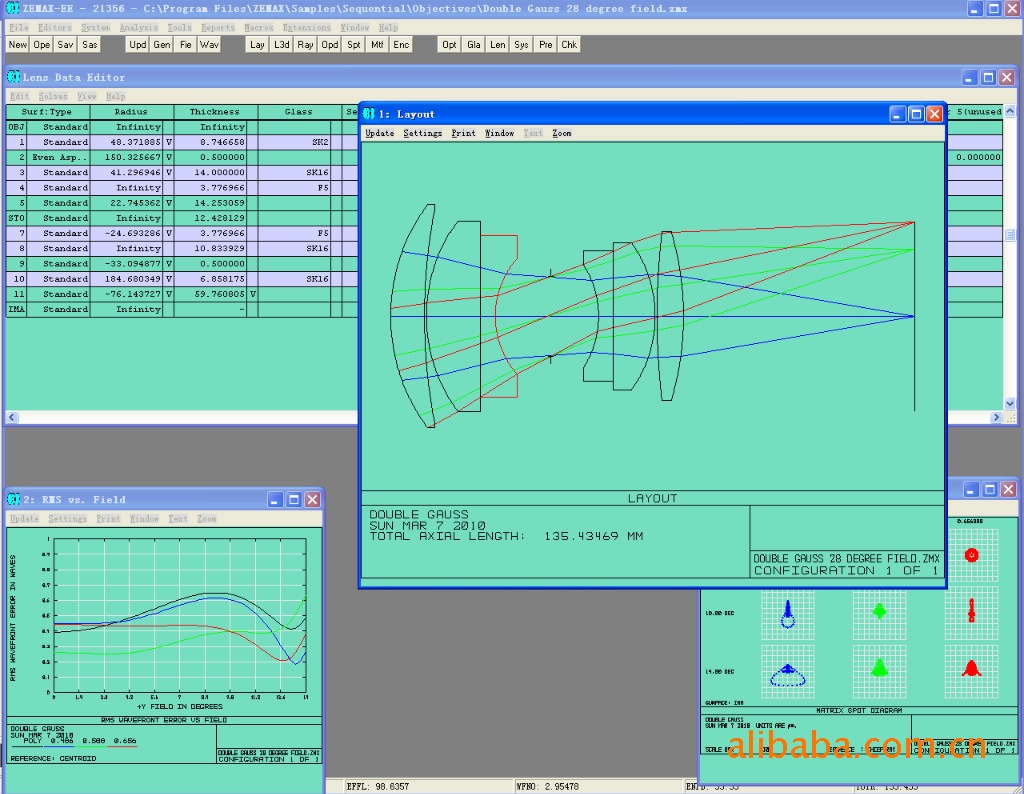Viewport: 1024px width, 794px height.
Task: Click the New toolbar button
Action: [18, 44]
